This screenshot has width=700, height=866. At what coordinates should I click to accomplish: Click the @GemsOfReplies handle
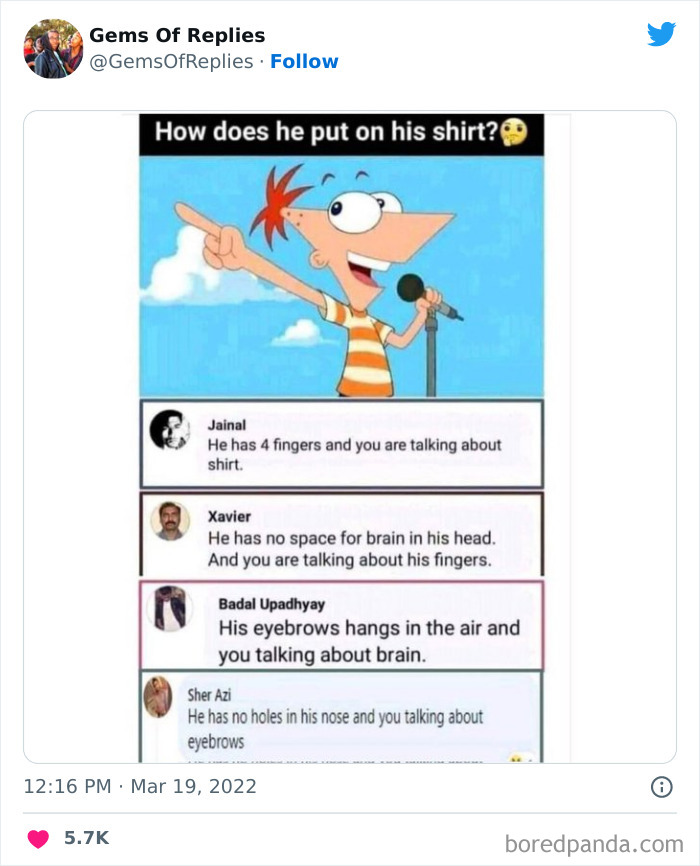168,61
